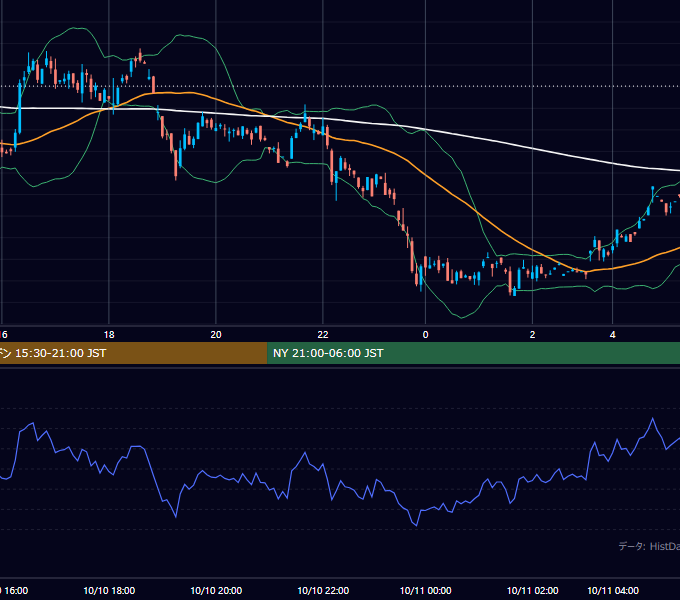Click the "10/10 20:00" date label

pyautogui.click(x=216, y=590)
